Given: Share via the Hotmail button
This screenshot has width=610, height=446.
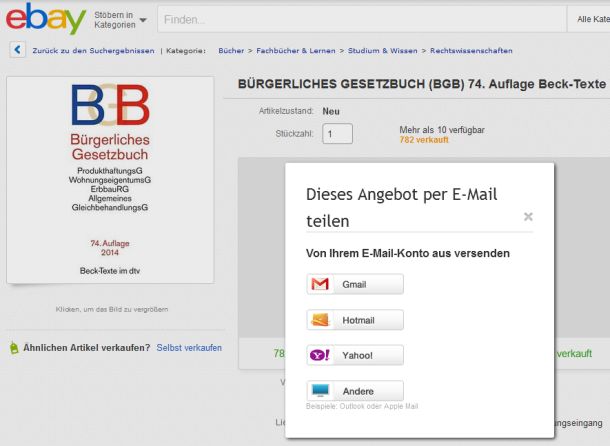Looking at the screenshot, I should [355, 320].
